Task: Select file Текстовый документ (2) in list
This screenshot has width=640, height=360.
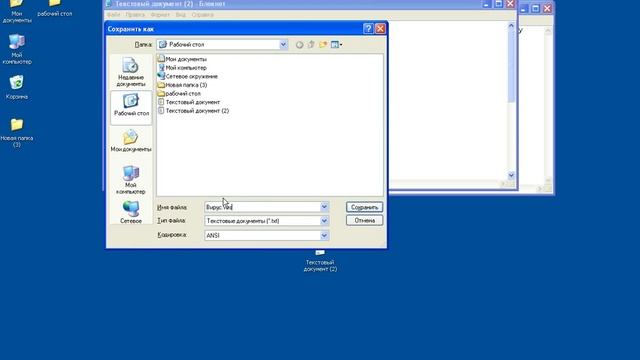Action: (193, 111)
